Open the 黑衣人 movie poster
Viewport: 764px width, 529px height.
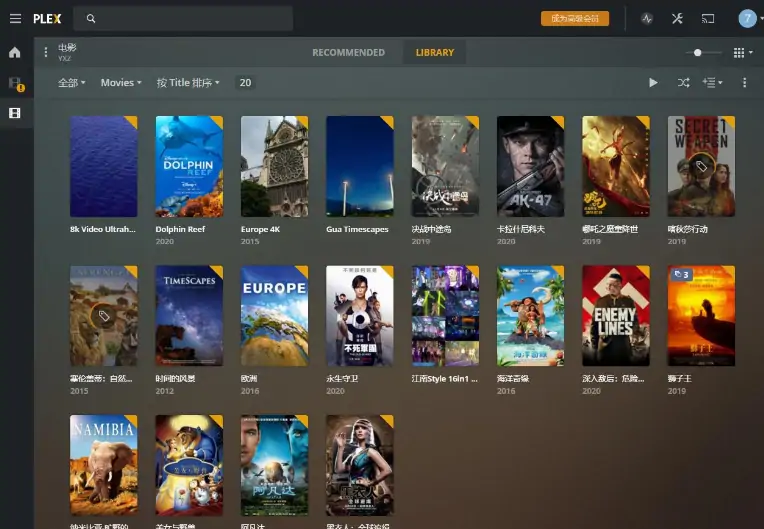pos(360,465)
